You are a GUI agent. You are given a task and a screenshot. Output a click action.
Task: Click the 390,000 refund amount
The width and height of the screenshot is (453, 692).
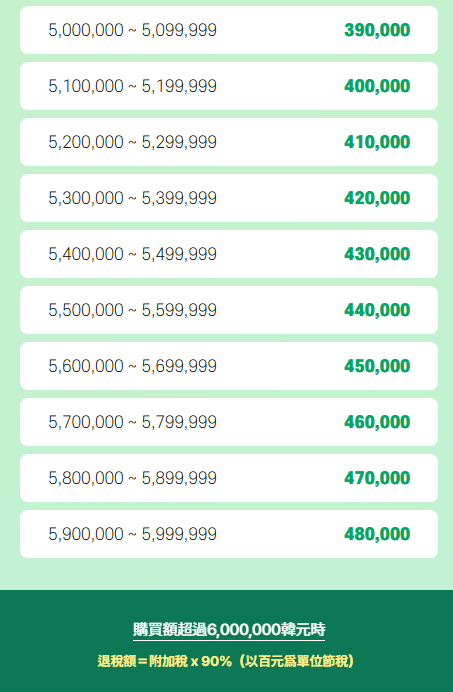(x=377, y=30)
